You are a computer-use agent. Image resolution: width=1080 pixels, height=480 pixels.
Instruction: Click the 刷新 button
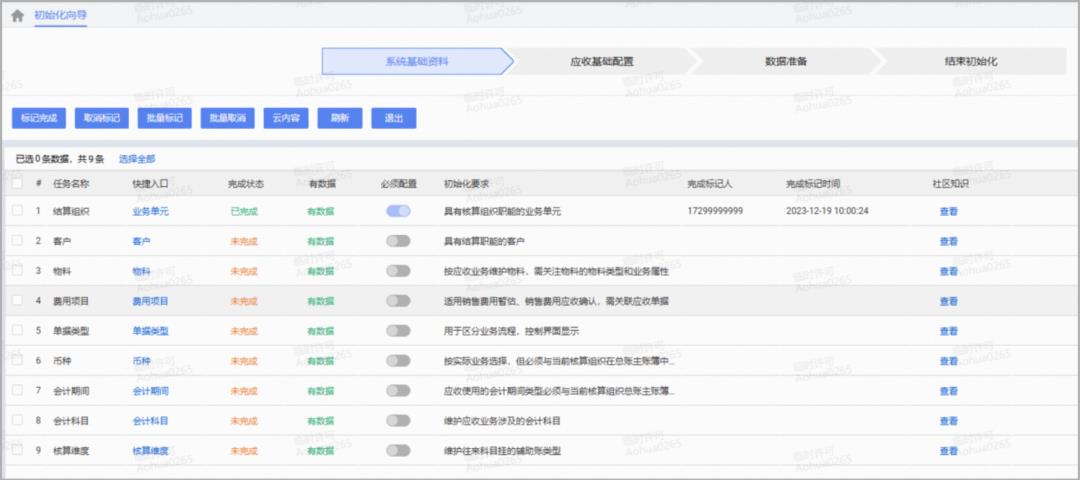pyautogui.click(x=340, y=118)
